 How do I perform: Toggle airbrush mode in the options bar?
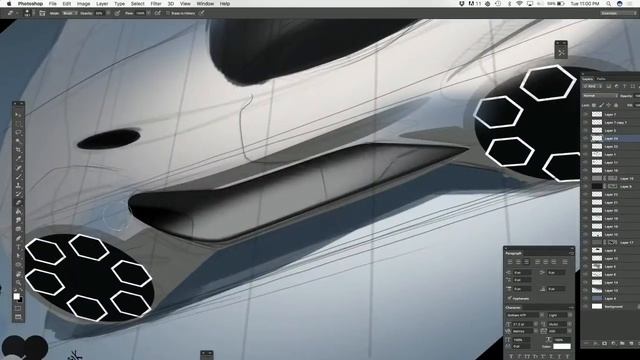(157, 13)
